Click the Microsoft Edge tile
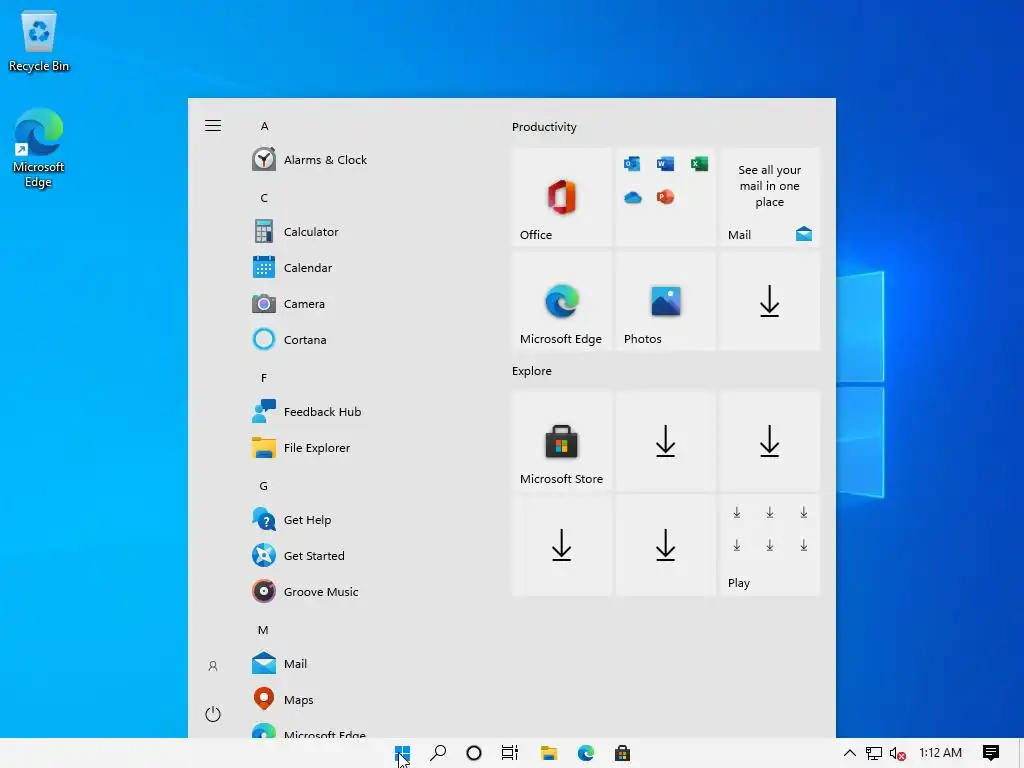Screen dimensions: 1024x768 tap(562, 301)
